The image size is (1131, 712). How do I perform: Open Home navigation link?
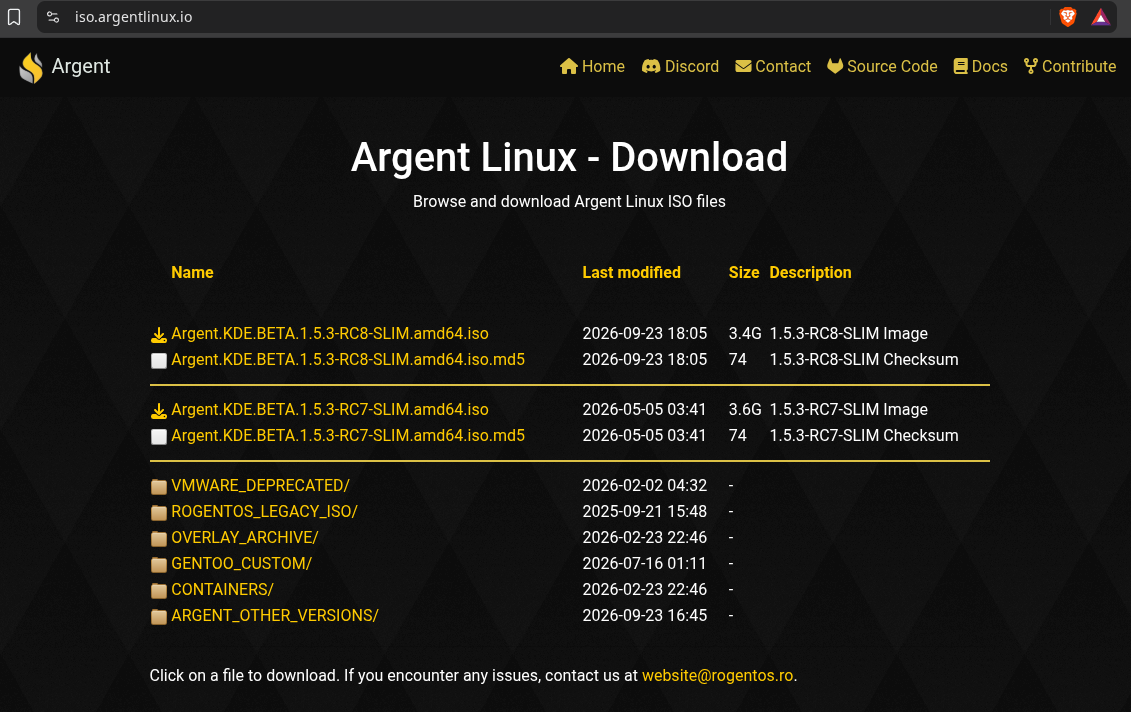coord(592,66)
